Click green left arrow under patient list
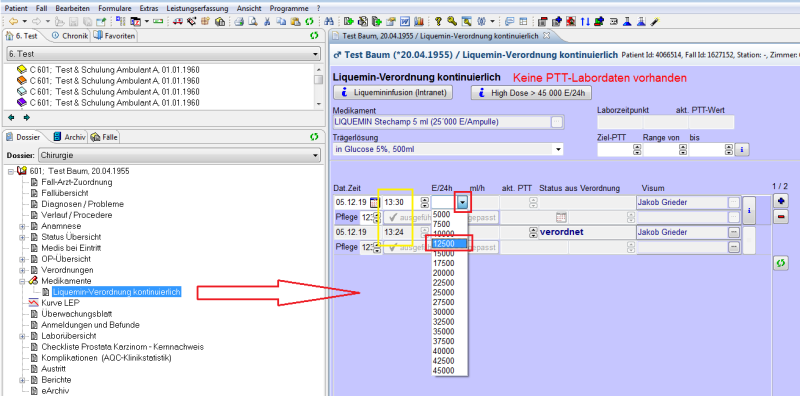This screenshot has height=396, width=800. pos(12,117)
